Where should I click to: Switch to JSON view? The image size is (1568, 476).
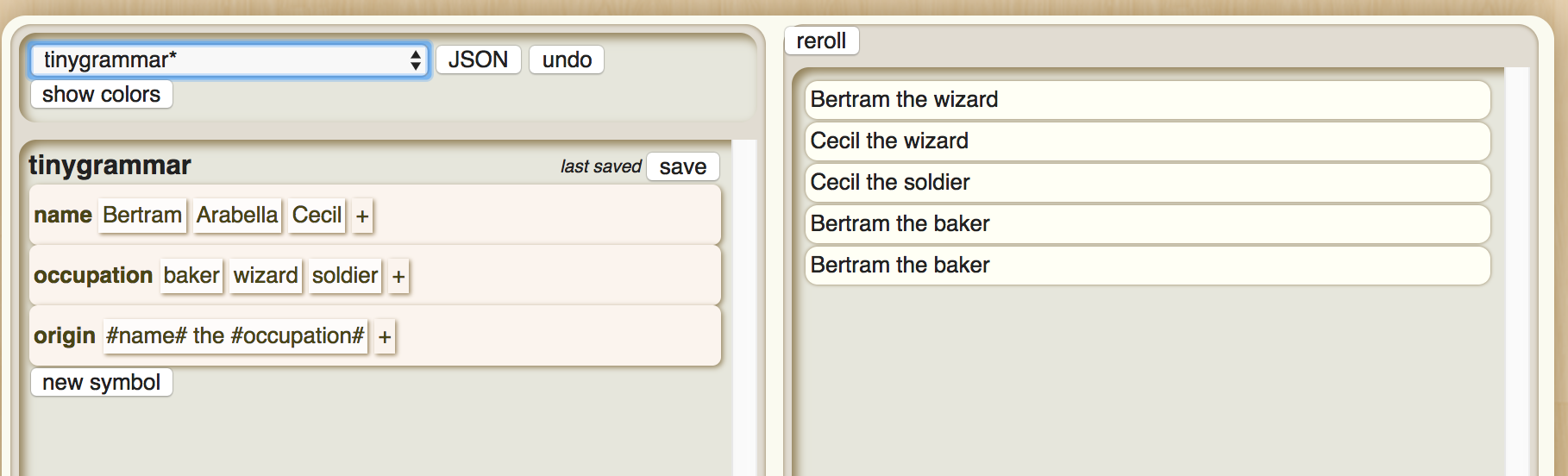478,60
